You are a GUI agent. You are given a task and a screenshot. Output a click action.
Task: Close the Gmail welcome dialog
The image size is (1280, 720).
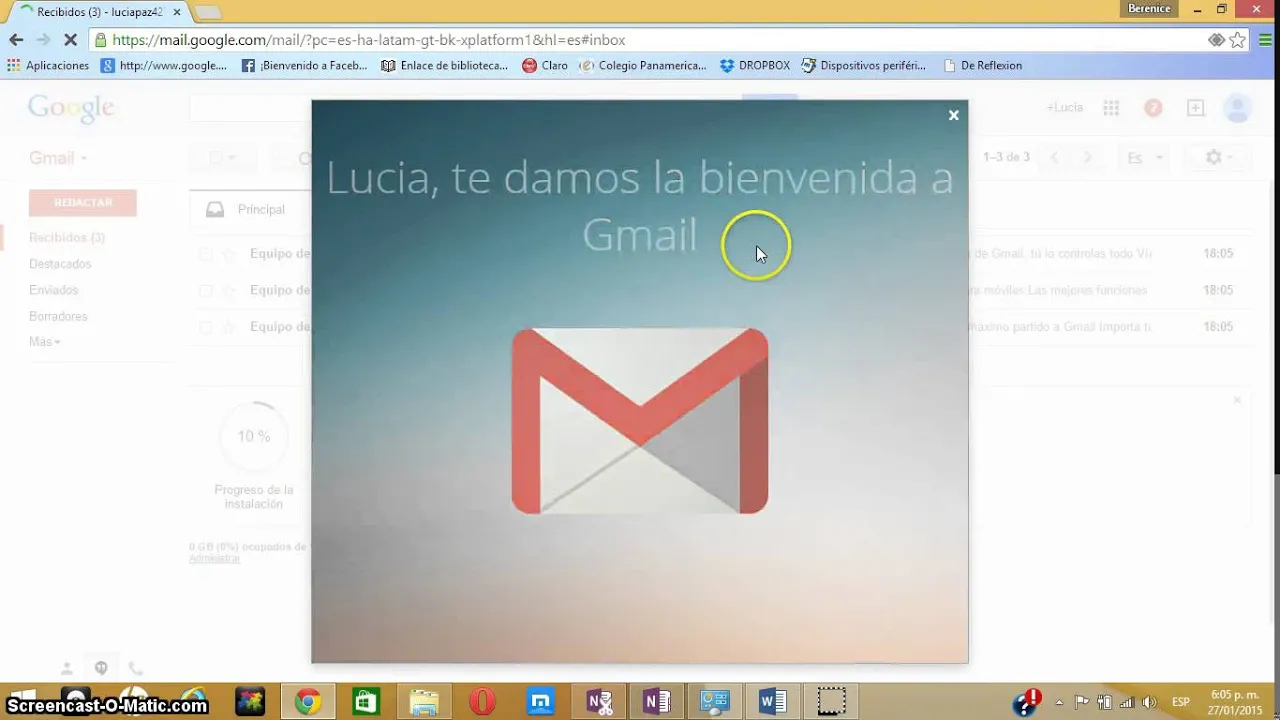(x=953, y=115)
